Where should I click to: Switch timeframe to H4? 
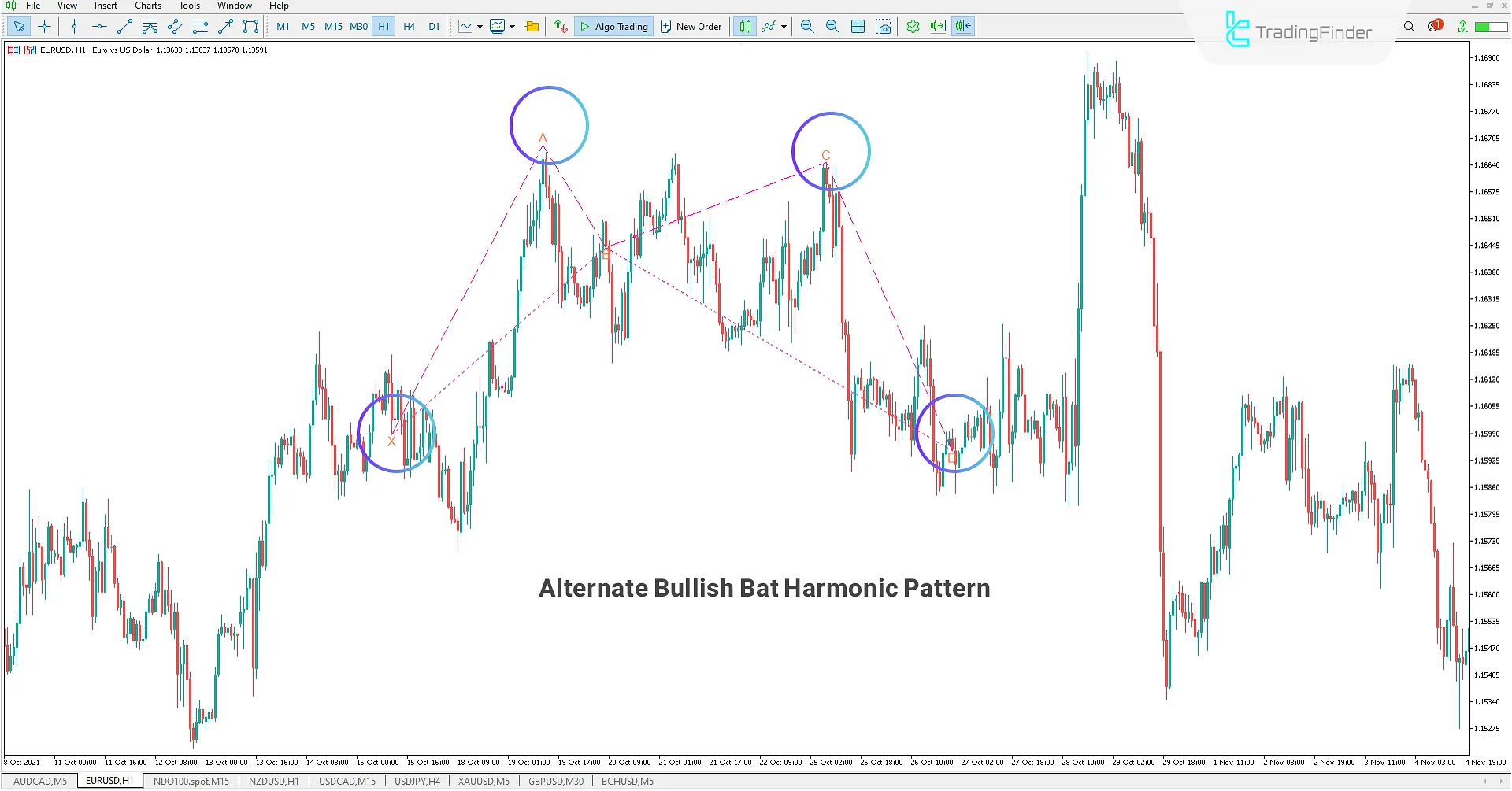[x=409, y=26]
